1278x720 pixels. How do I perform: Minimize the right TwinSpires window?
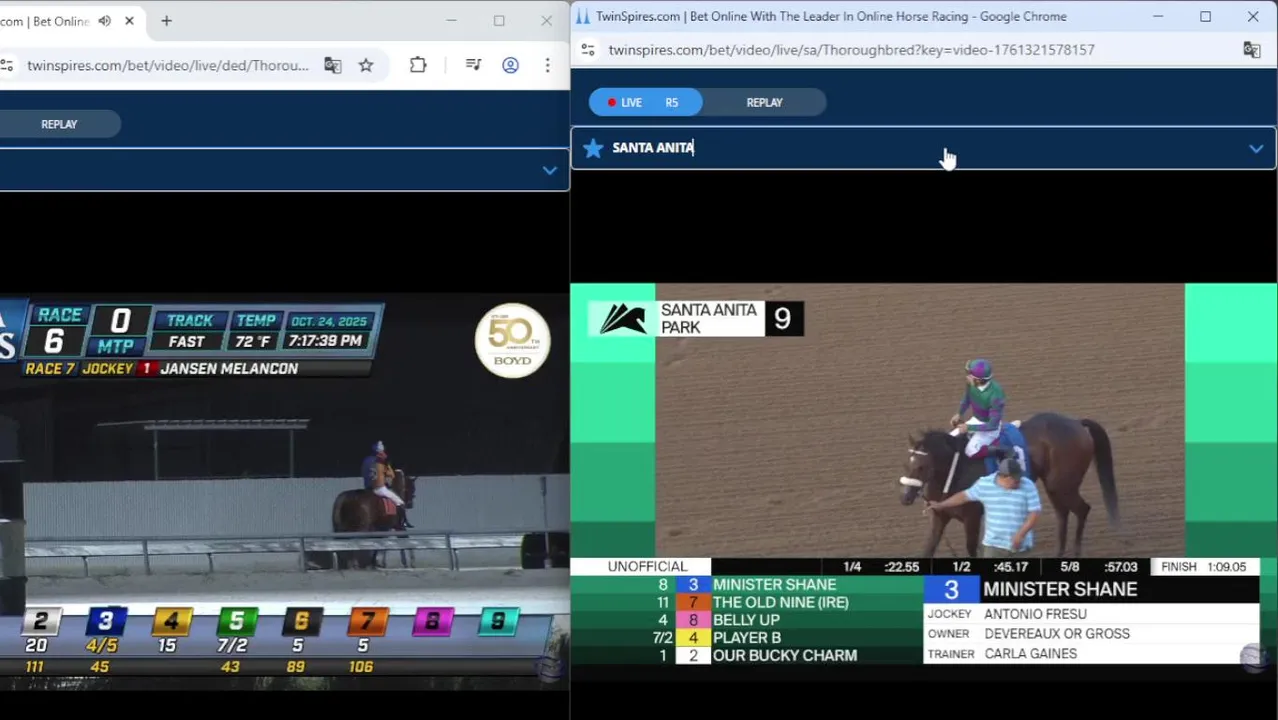(x=1159, y=16)
